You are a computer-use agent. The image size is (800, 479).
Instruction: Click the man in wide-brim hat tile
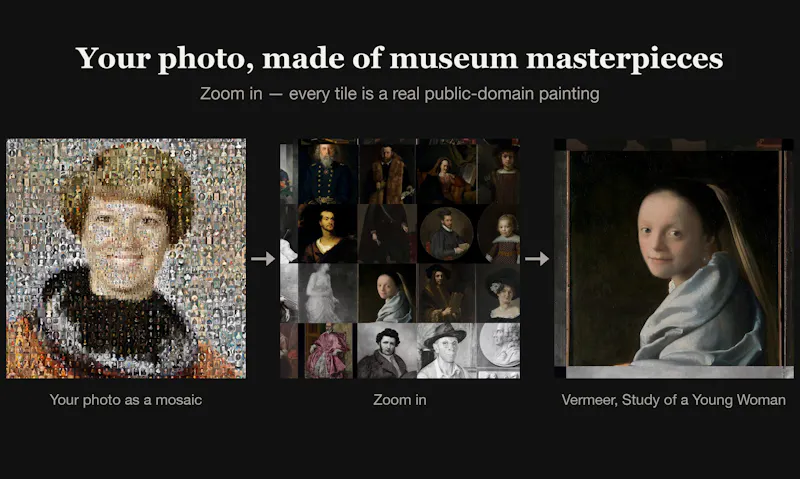[446, 351]
